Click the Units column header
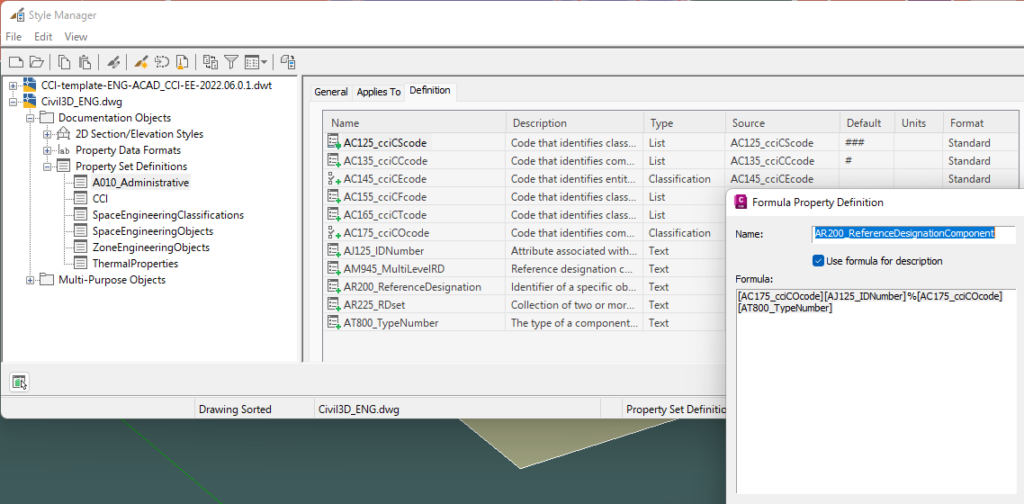 [919, 123]
